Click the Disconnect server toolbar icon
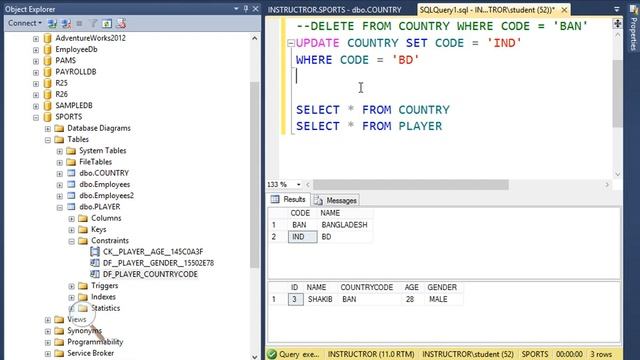 pyautogui.click(x=66, y=24)
